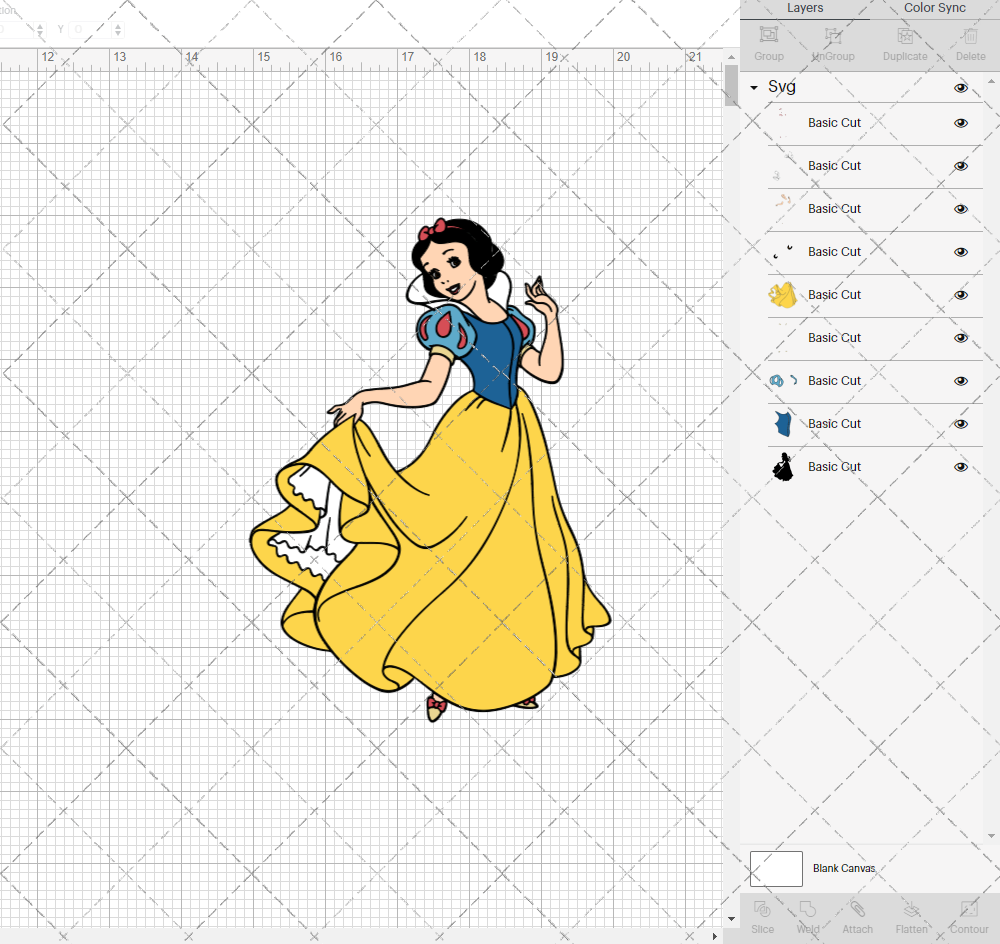The height and width of the screenshot is (944, 1000).
Task: Click Snow White's red hair bow on canvas
Action: (x=432, y=230)
